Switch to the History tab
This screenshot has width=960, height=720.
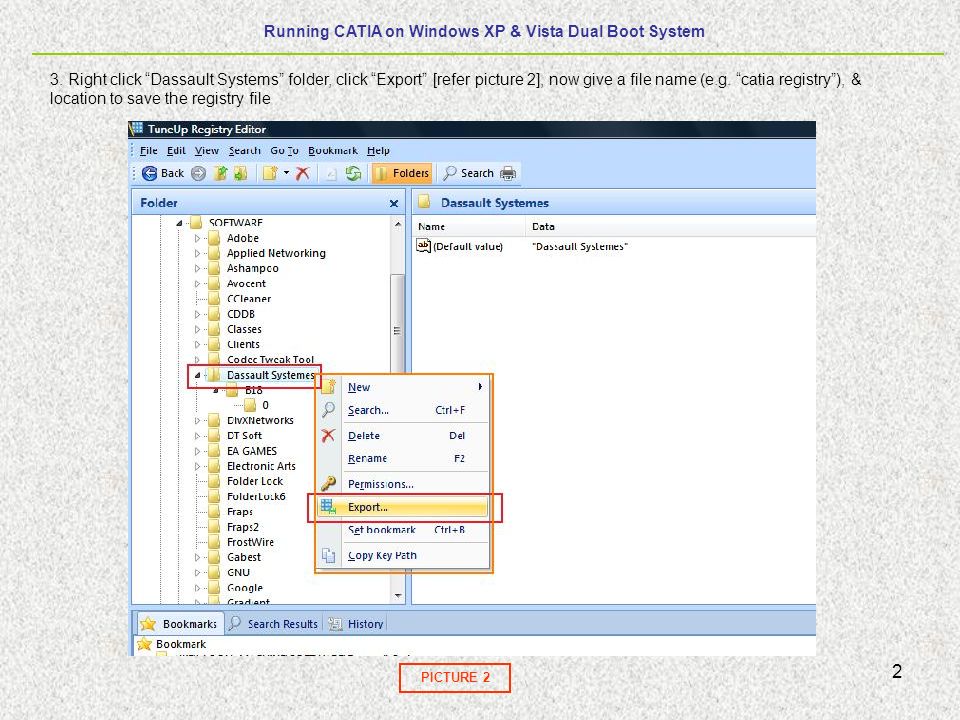point(356,624)
